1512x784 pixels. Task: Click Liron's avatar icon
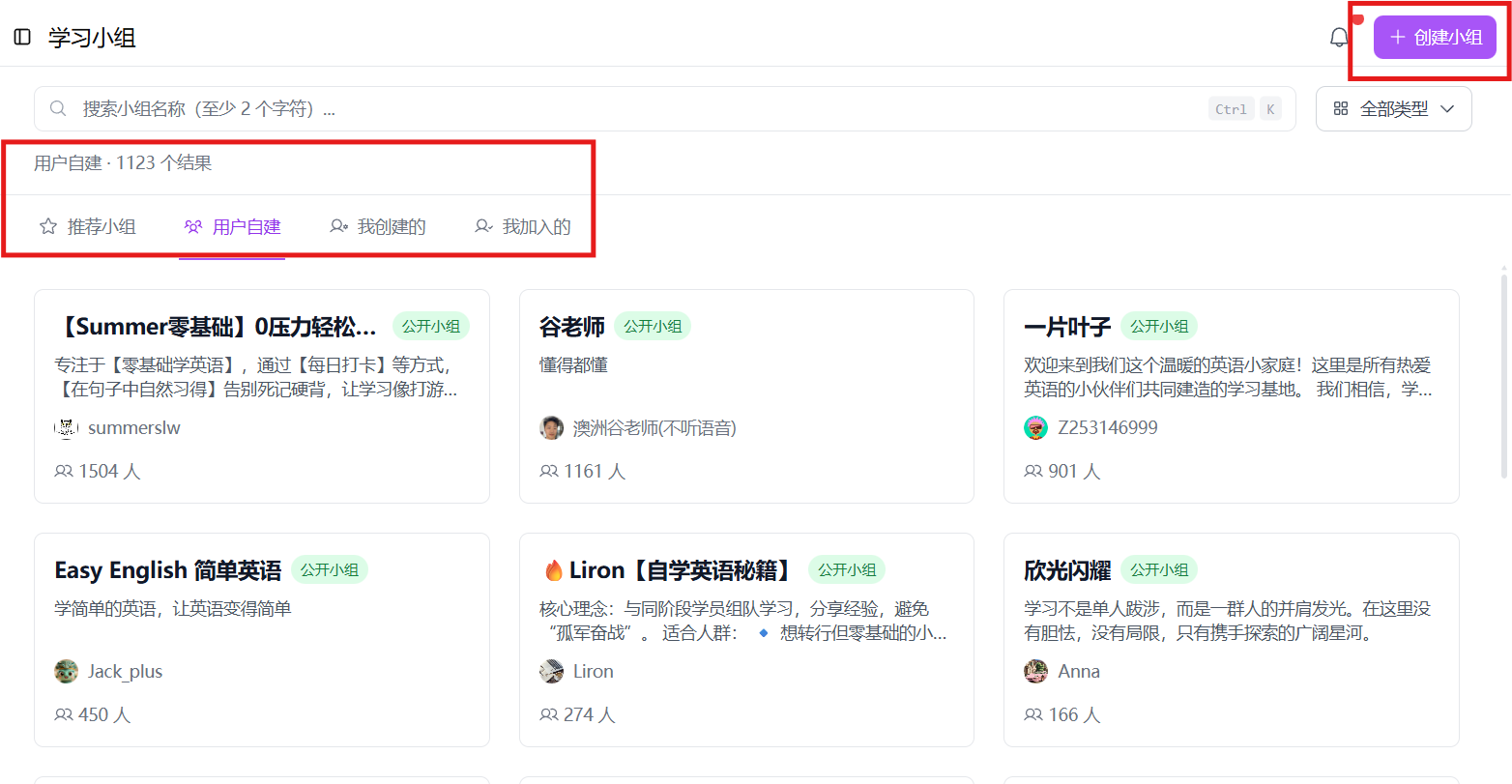(x=551, y=672)
